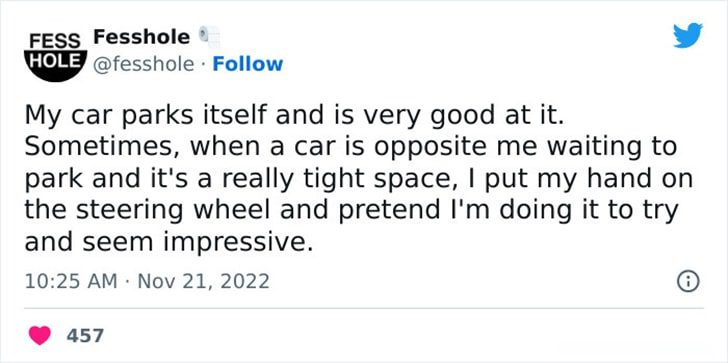Open the Fesshole profile avatar
Viewport: 728px width, 363px height.
pos(55,57)
